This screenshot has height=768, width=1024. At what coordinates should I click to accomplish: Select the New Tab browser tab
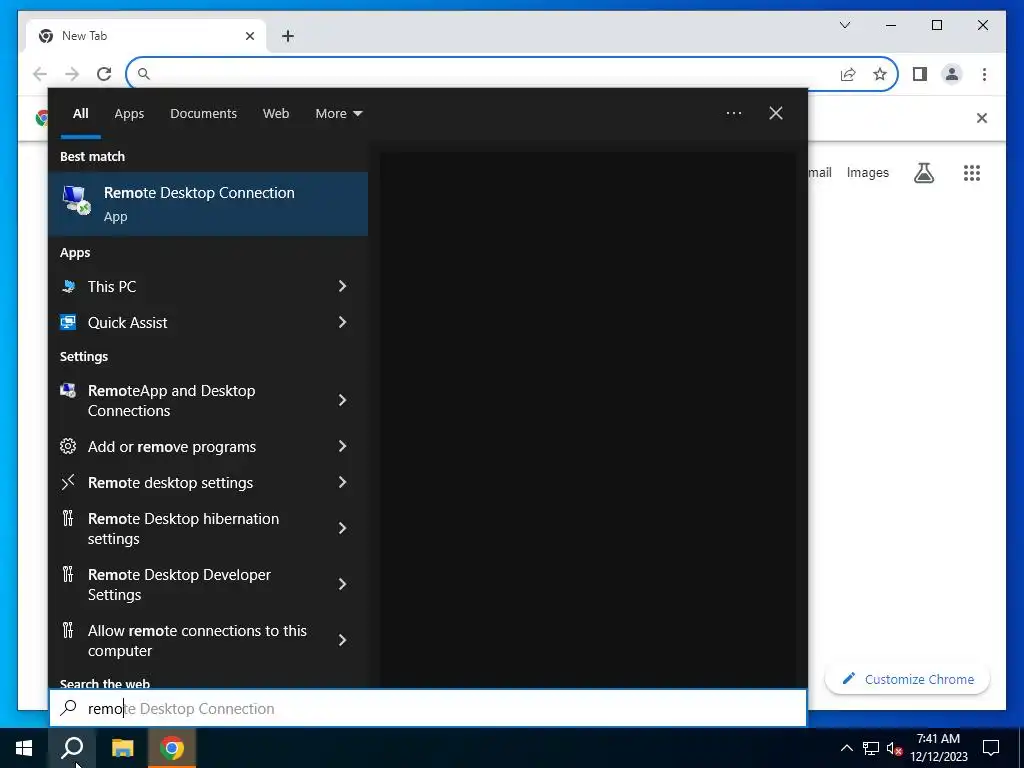[x=146, y=36]
